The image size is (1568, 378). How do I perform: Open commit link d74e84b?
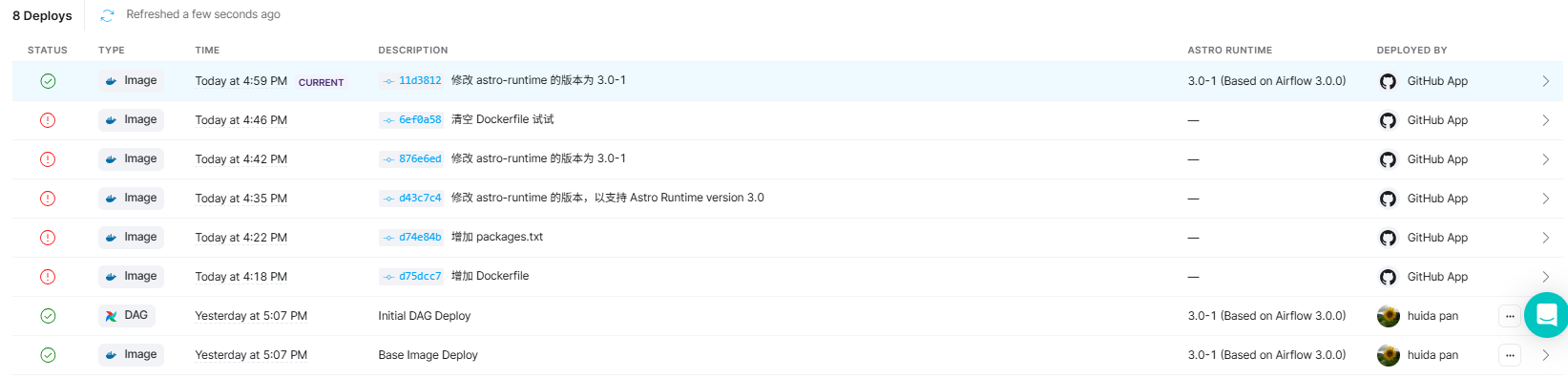tap(411, 238)
